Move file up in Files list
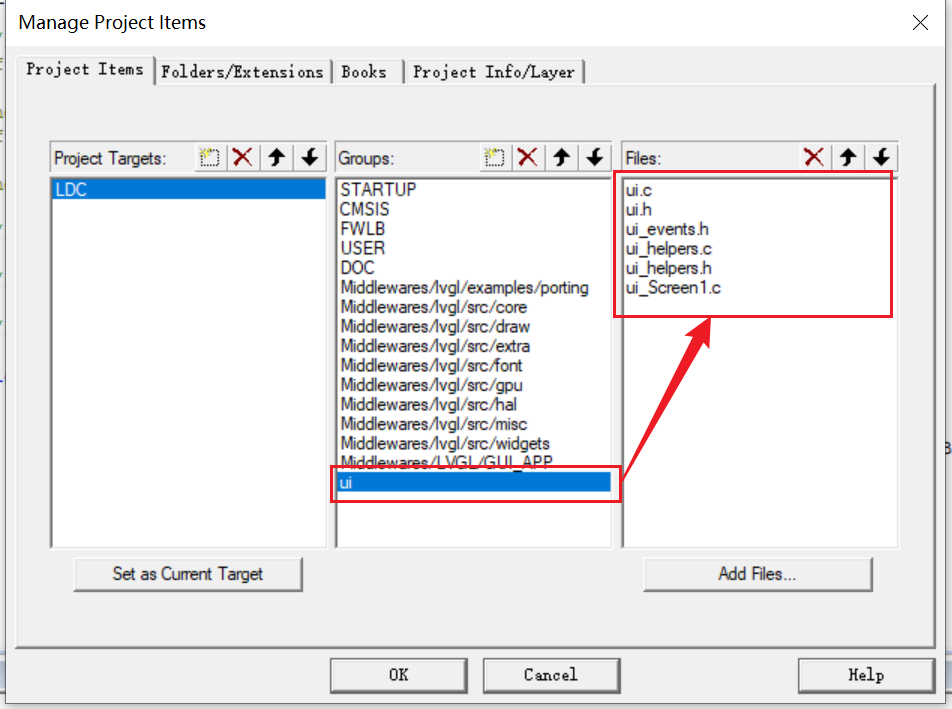952x709 pixels. coord(848,157)
